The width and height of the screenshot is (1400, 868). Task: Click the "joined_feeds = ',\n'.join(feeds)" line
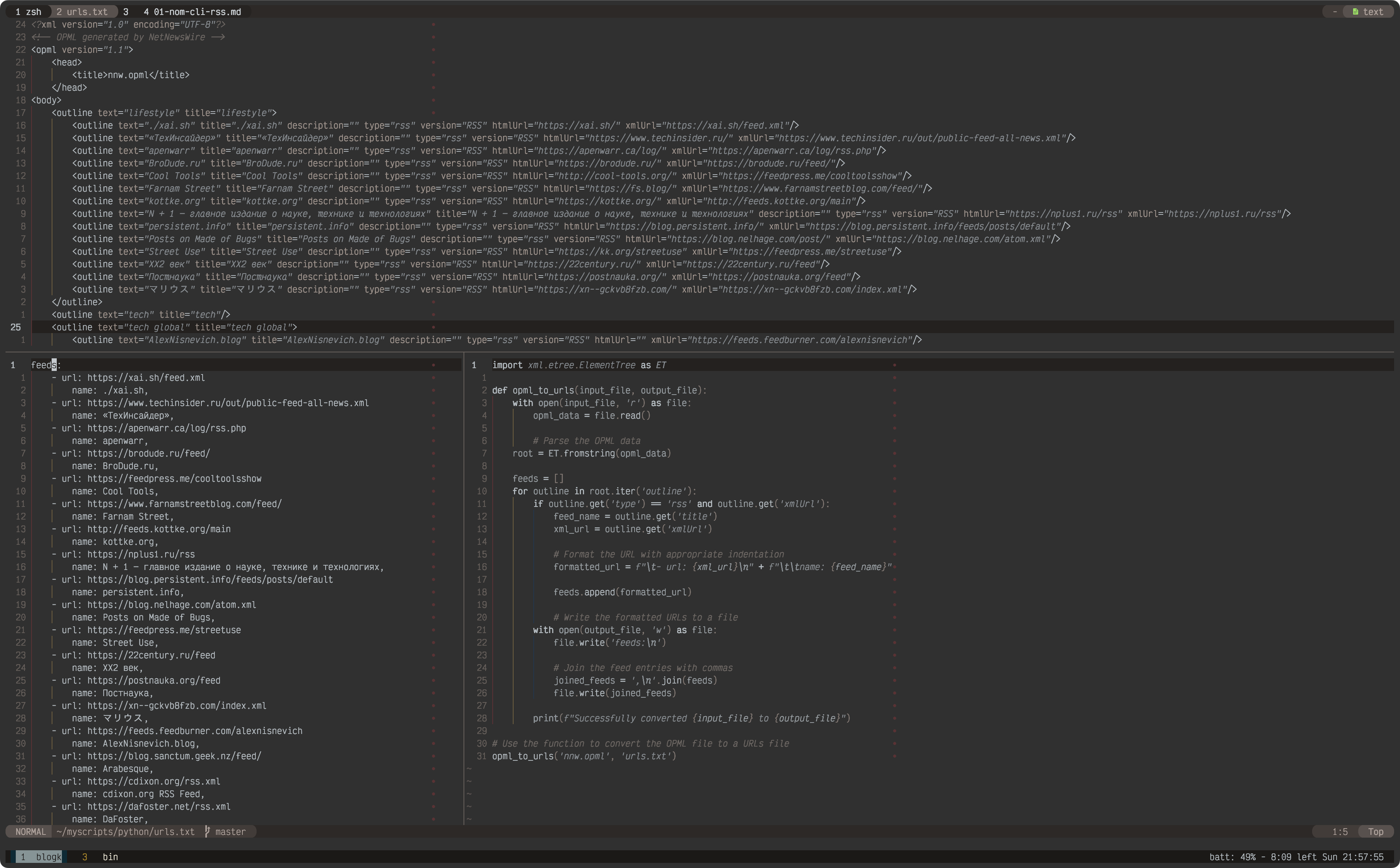coord(635,680)
